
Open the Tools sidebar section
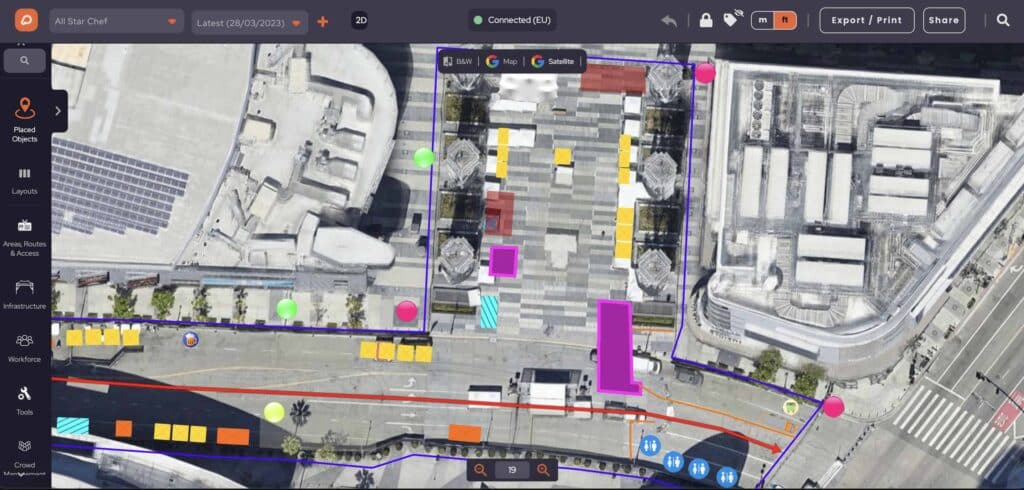[25, 399]
